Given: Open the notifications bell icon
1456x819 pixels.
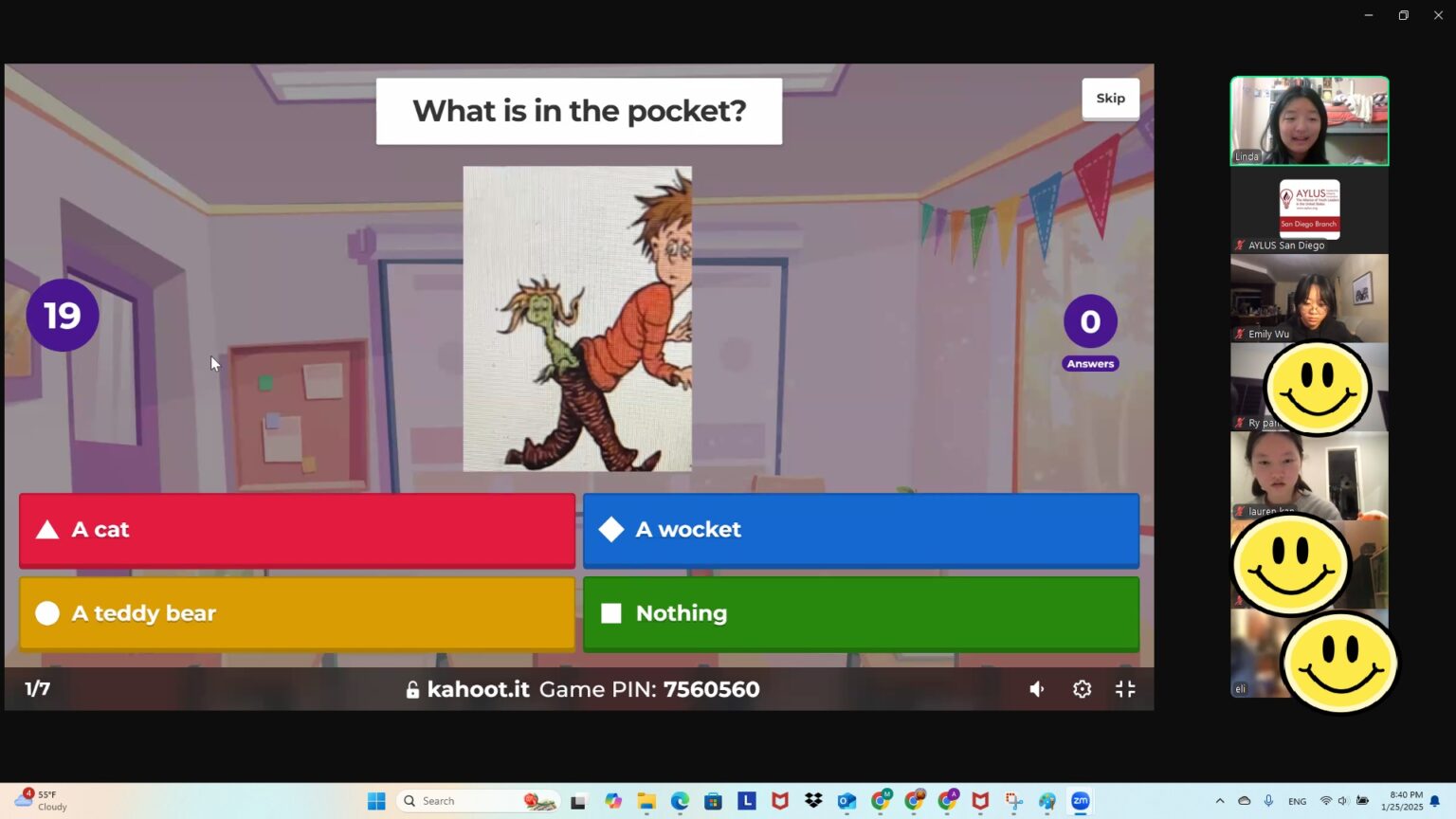Looking at the screenshot, I should (1435, 801).
